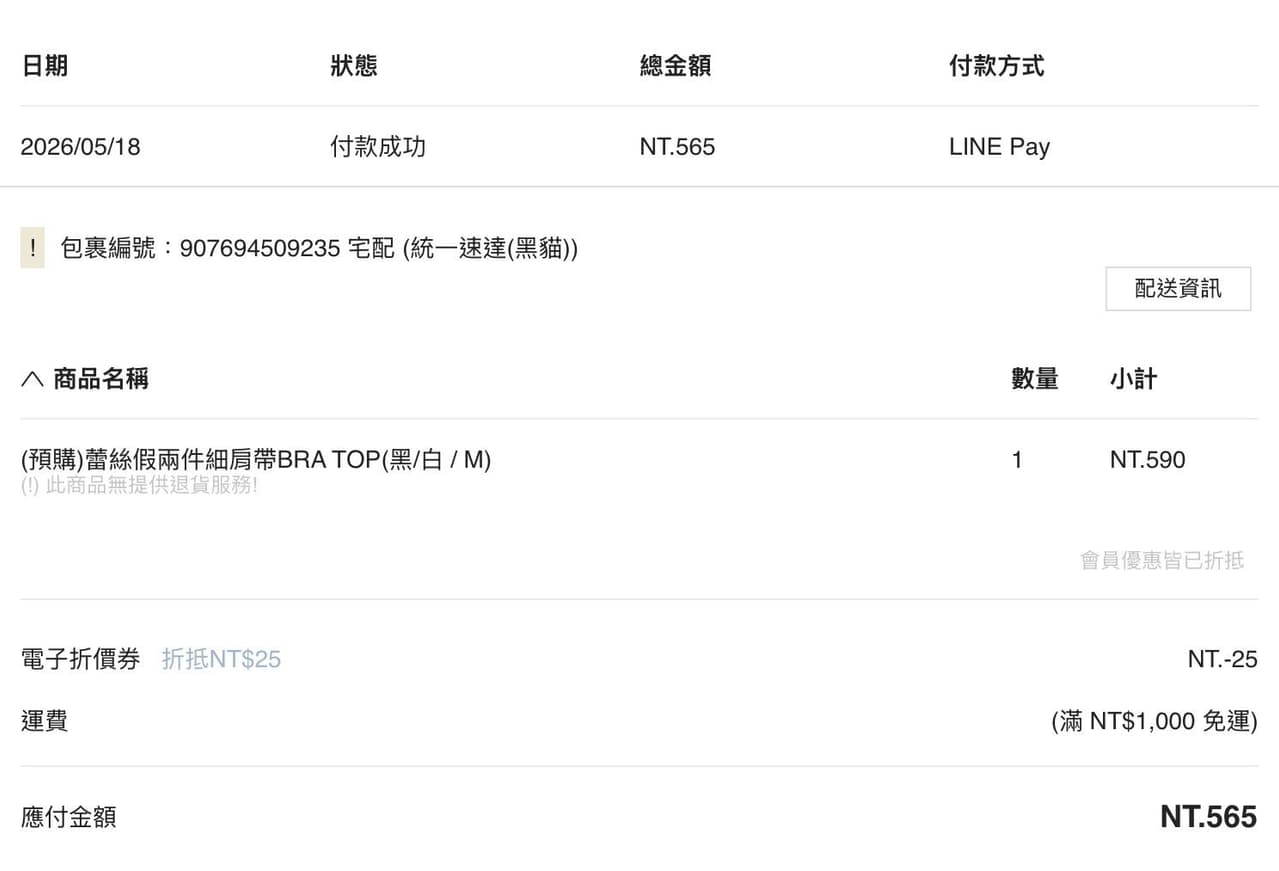Click the 付款方式 column header
Viewport: 1279px width, 871px height.
click(x=996, y=66)
